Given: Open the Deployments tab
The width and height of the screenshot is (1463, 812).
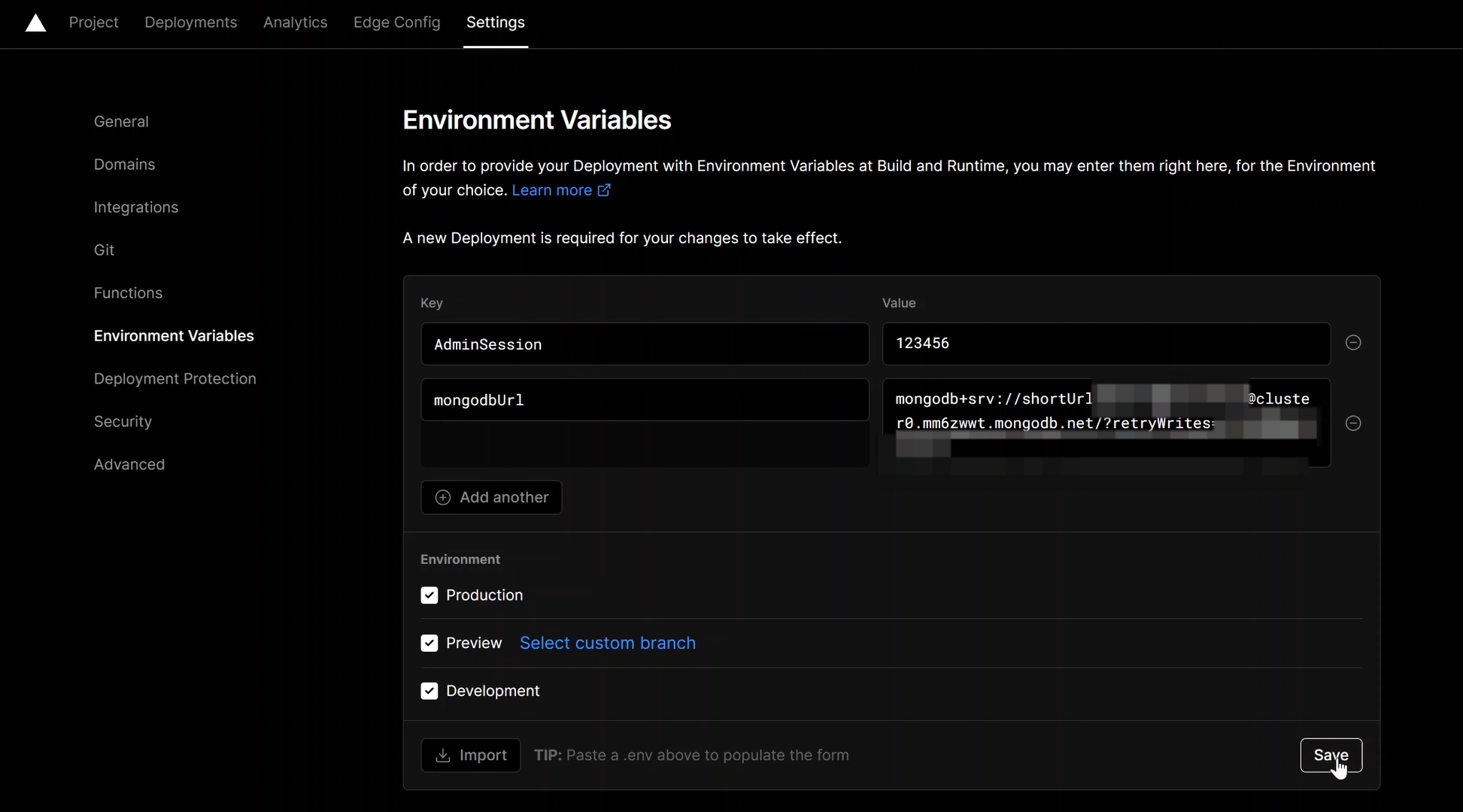Looking at the screenshot, I should click(x=190, y=23).
